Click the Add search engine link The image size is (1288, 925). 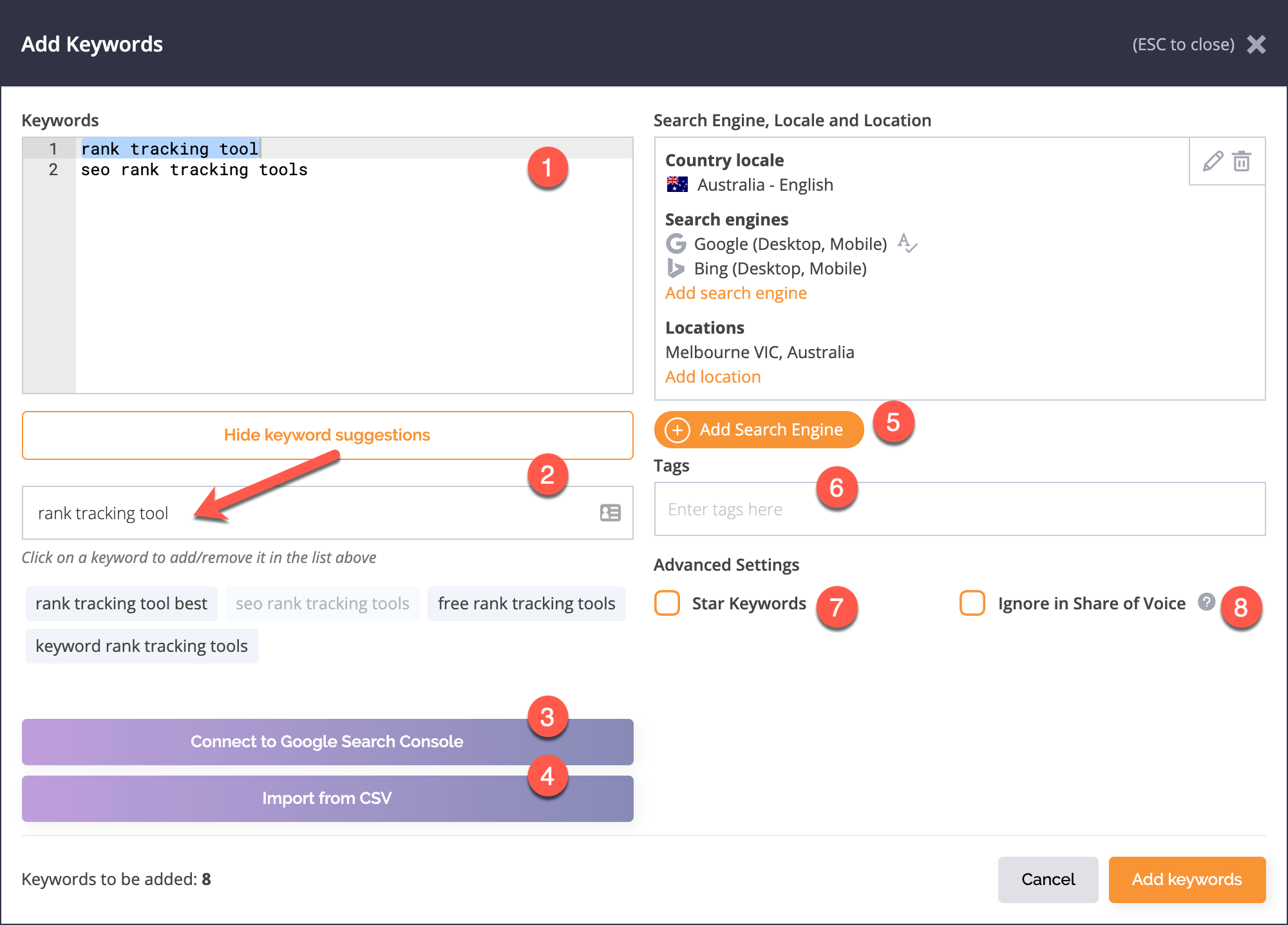click(x=735, y=293)
